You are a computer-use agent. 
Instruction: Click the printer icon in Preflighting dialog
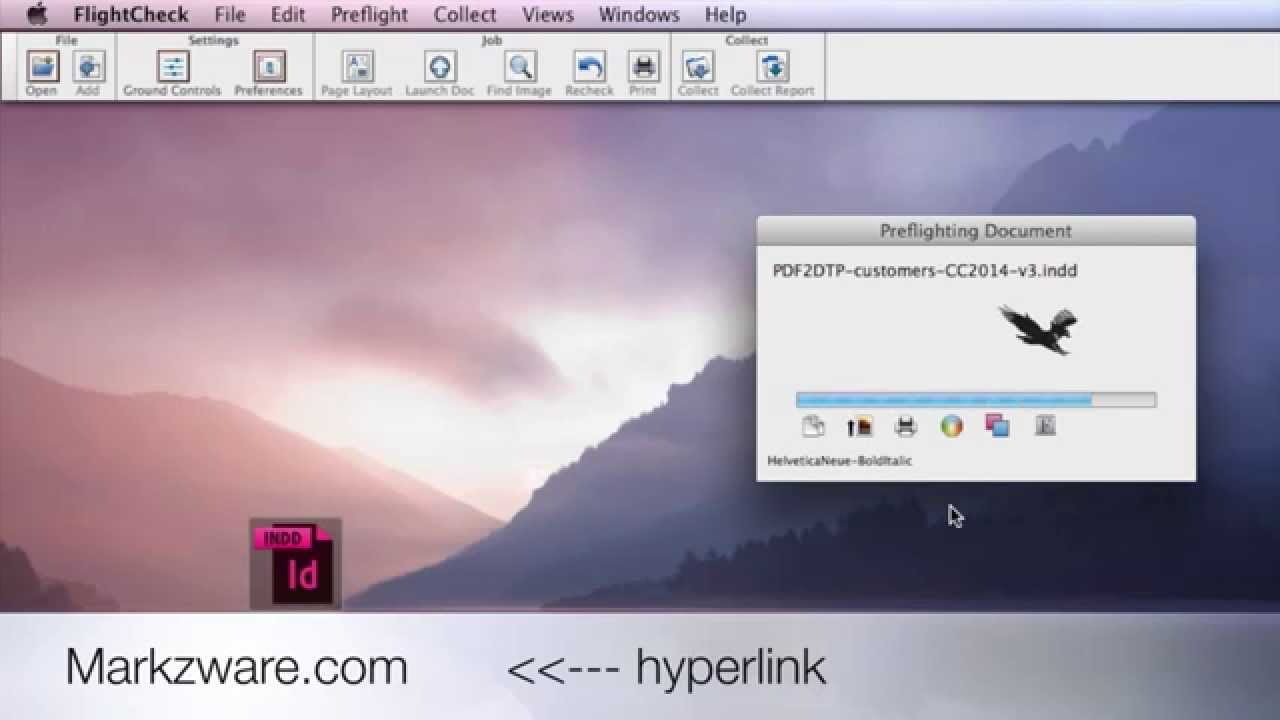(x=906, y=427)
